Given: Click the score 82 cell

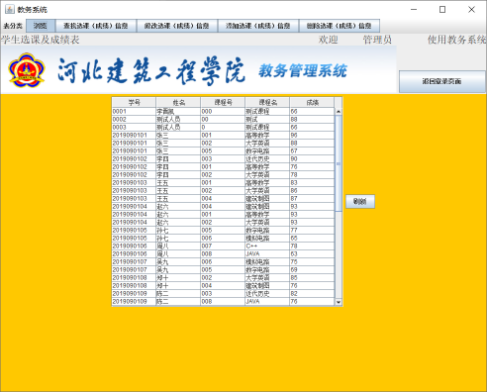Looking at the screenshot, I should 312,294.
